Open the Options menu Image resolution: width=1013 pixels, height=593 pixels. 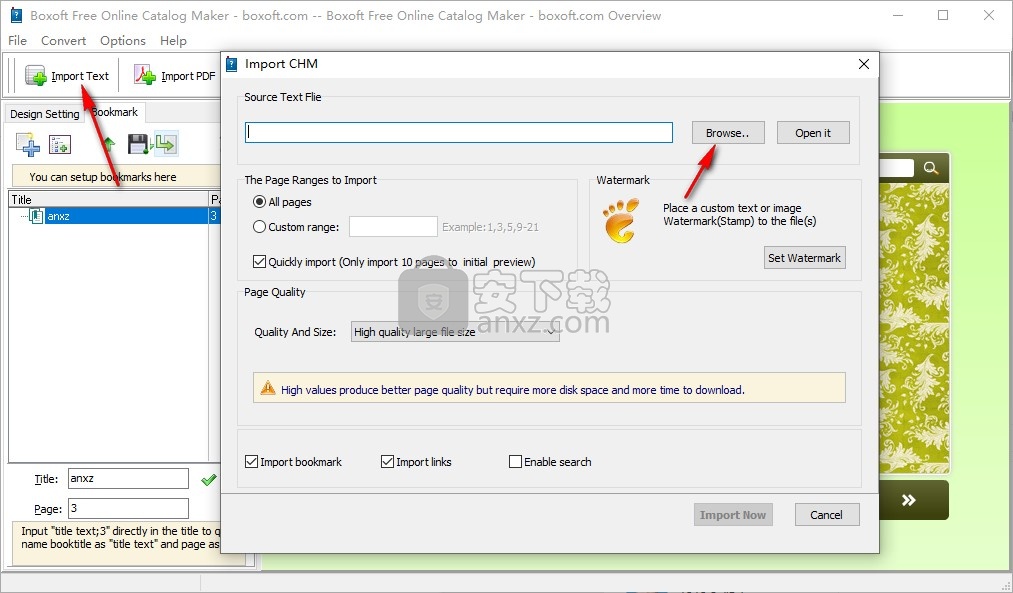click(x=123, y=41)
